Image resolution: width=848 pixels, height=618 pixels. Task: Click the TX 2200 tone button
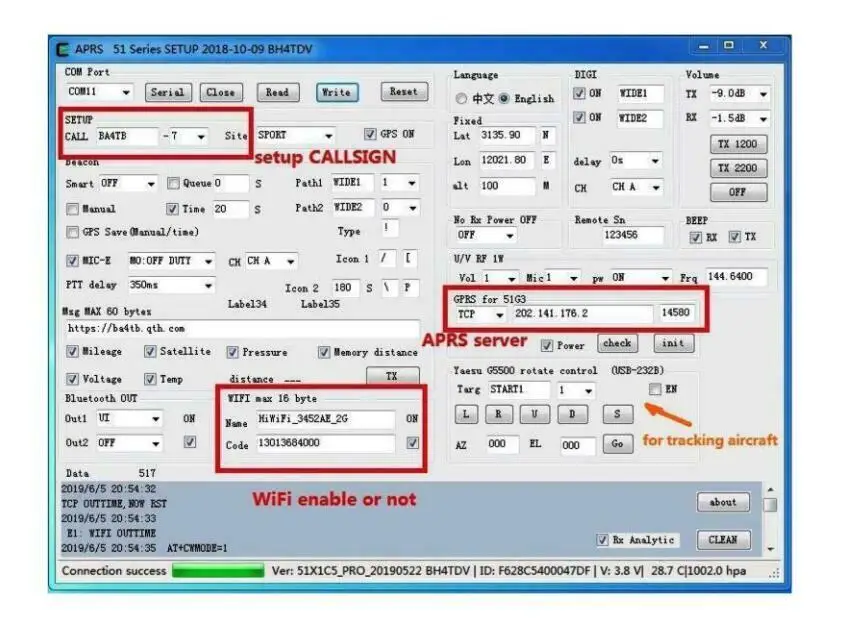pyautogui.click(x=738, y=168)
